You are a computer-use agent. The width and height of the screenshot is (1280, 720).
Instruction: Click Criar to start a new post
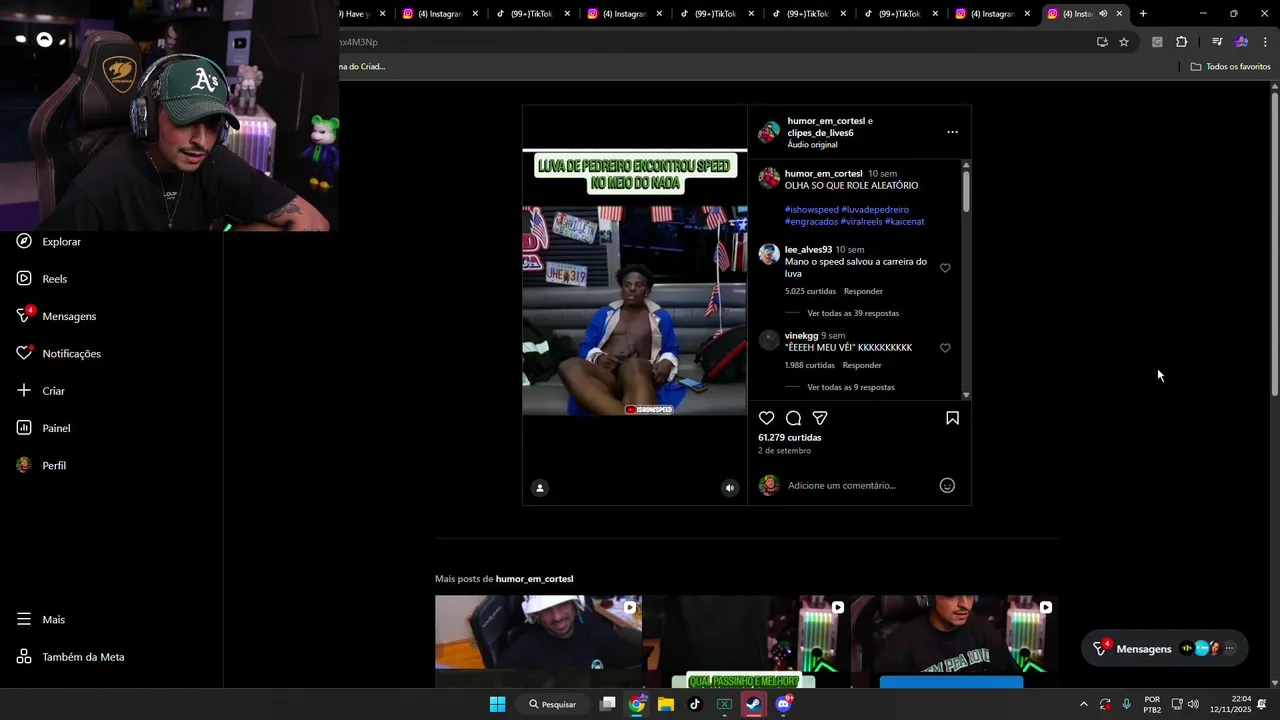coord(41,391)
